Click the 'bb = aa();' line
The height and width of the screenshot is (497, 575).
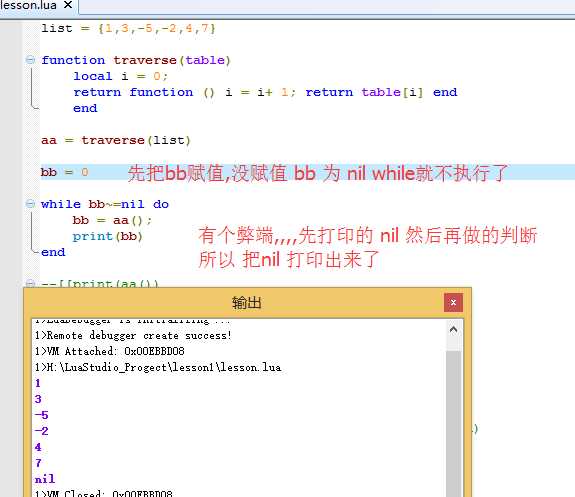[x=112, y=220]
